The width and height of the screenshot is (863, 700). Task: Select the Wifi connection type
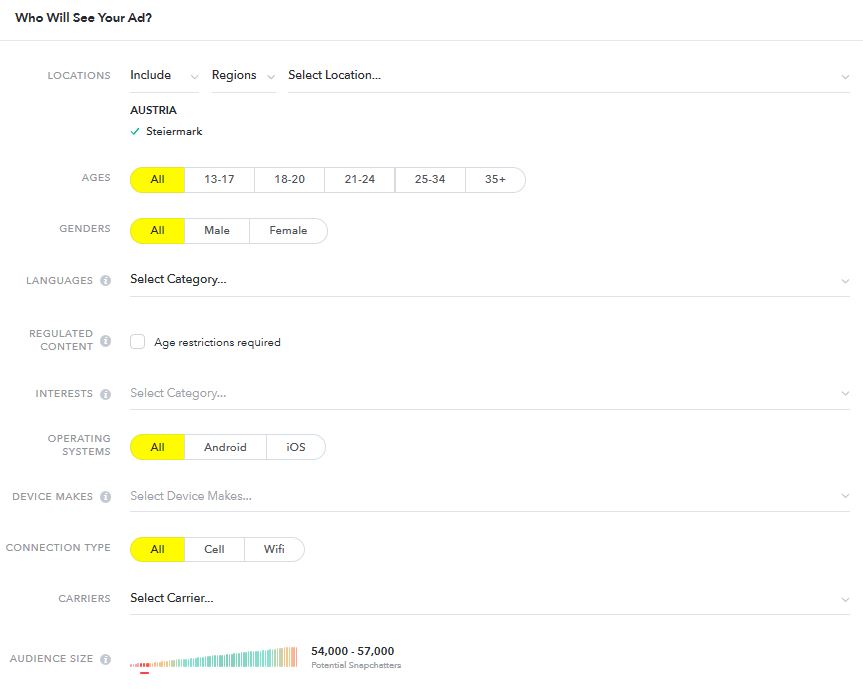click(274, 549)
